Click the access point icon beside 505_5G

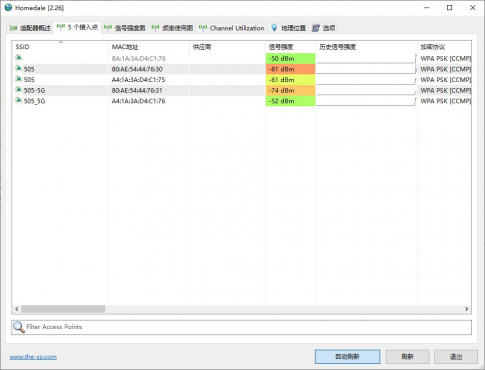[19, 100]
